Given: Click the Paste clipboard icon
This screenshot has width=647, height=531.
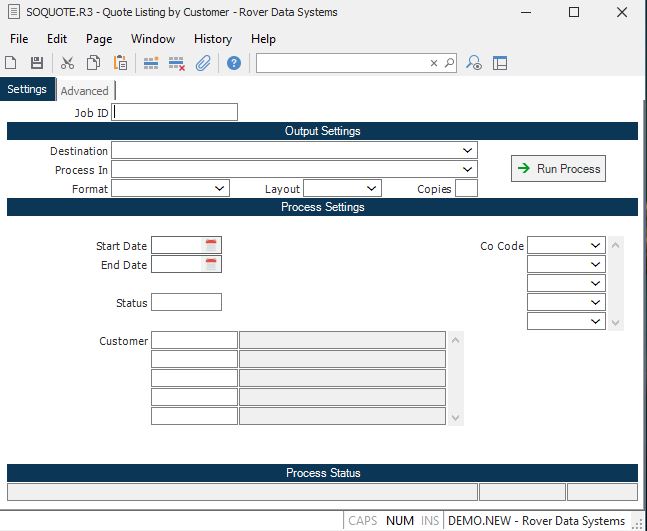Looking at the screenshot, I should (x=120, y=63).
